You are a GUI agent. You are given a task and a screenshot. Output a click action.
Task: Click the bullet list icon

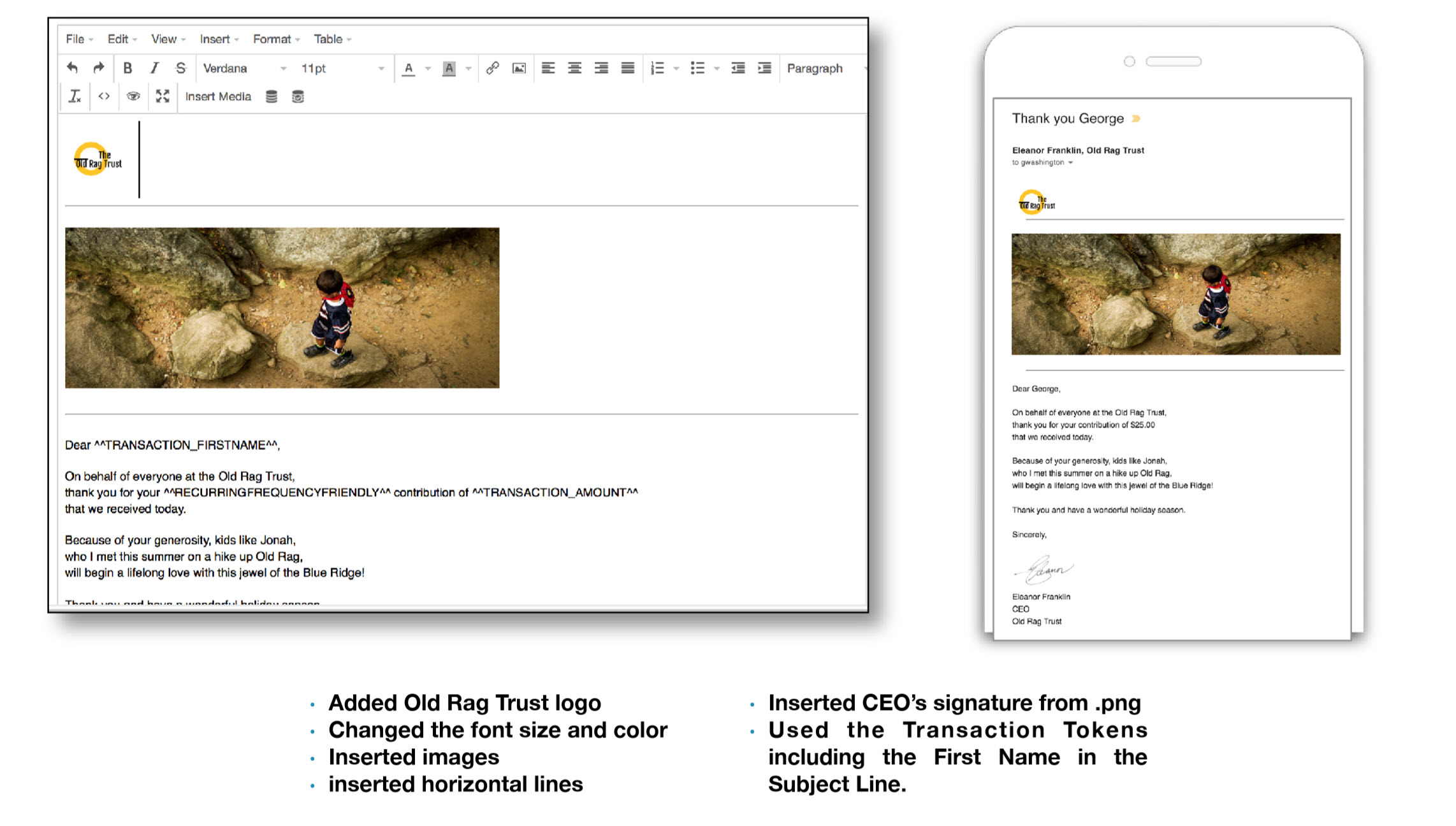[697, 68]
